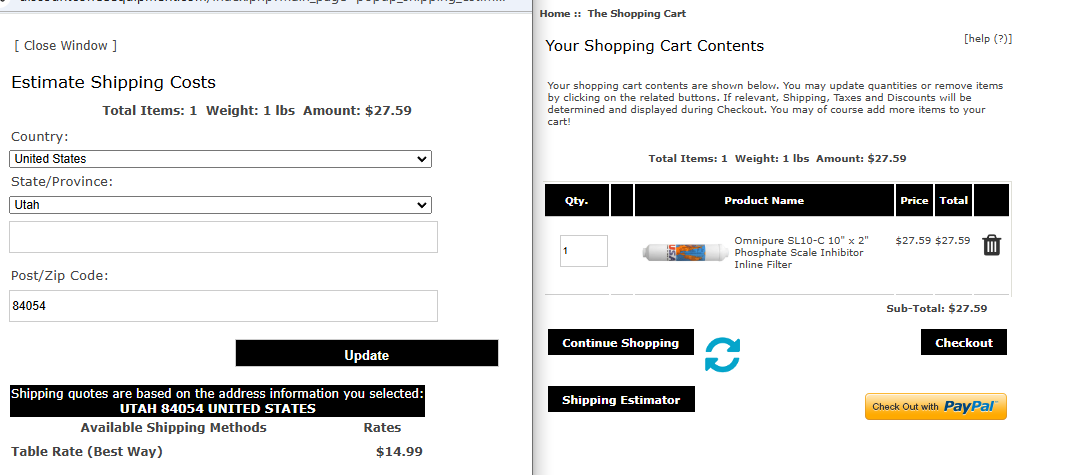Open the Shipping Estimator button
1082x475 pixels.
620,400
